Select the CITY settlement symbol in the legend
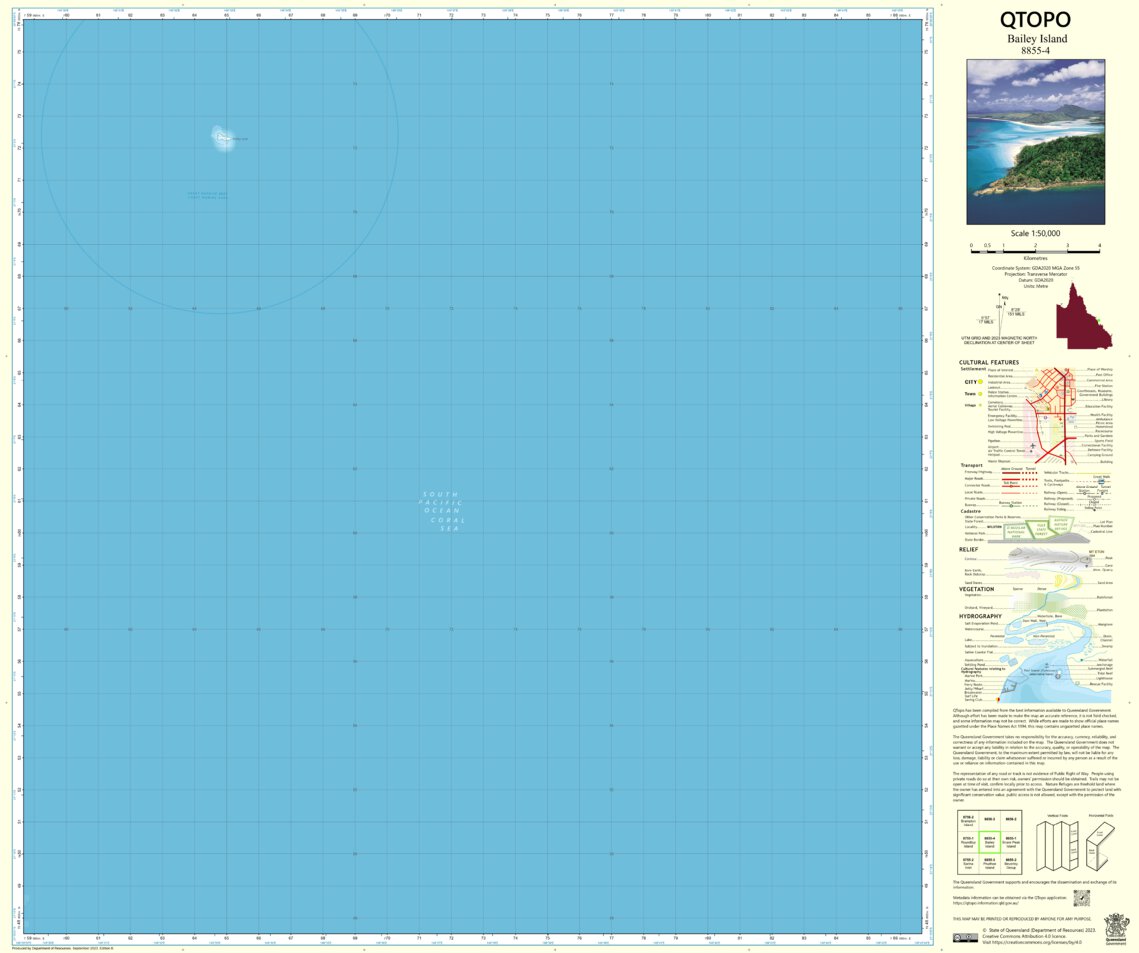Screen dimensions: 1139x953 [980, 382]
